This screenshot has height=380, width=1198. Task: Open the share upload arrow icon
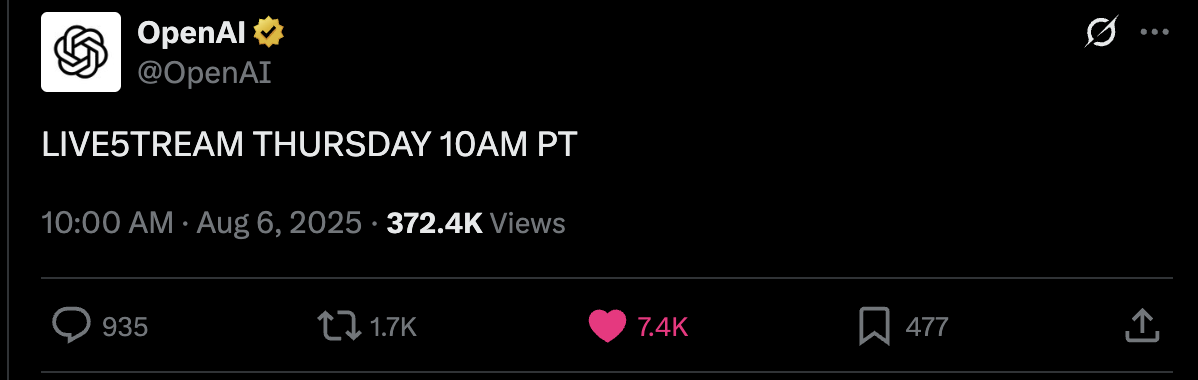tap(1143, 326)
